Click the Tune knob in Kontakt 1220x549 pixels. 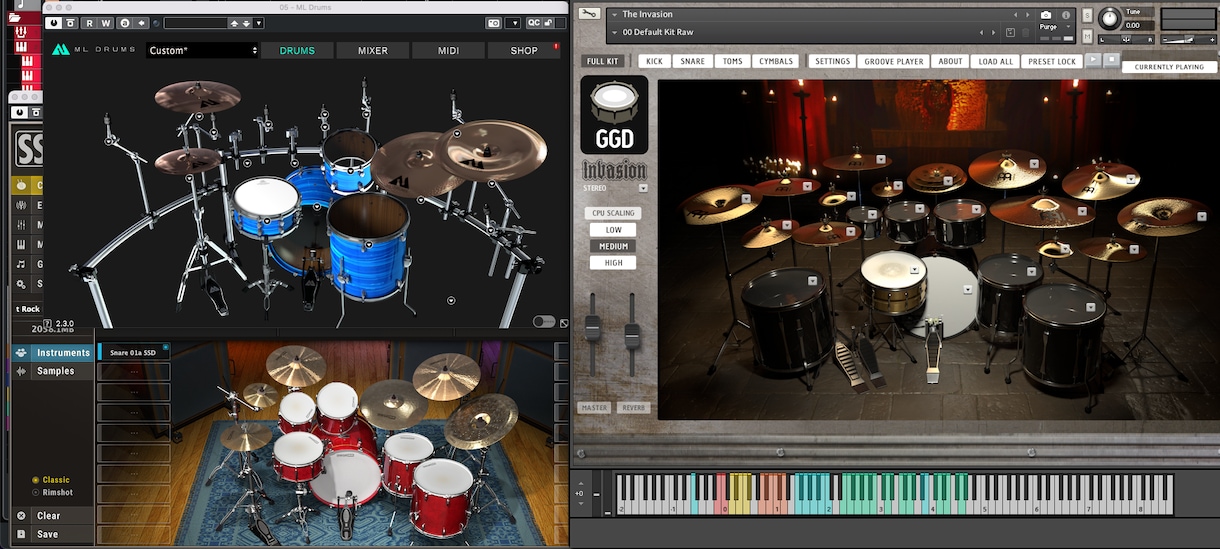click(1110, 19)
